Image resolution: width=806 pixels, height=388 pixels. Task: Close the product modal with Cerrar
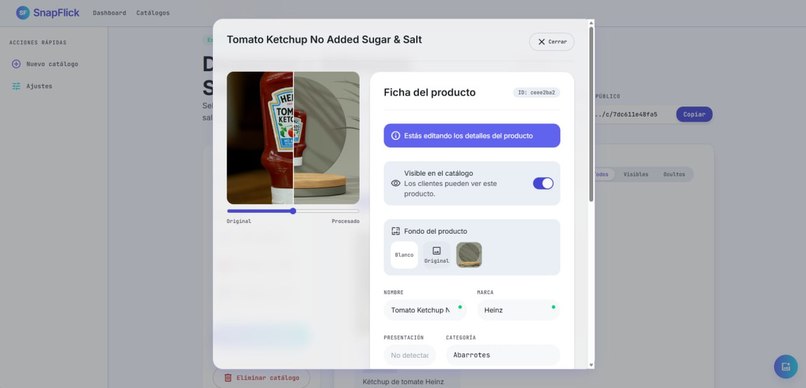click(x=552, y=42)
